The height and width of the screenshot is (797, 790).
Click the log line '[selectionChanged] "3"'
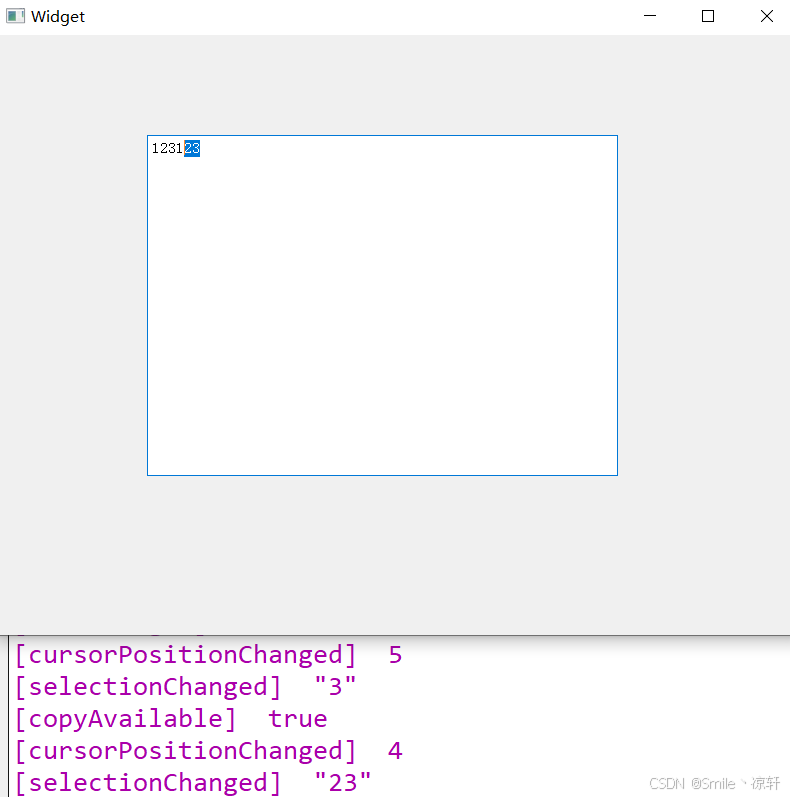pos(186,687)
